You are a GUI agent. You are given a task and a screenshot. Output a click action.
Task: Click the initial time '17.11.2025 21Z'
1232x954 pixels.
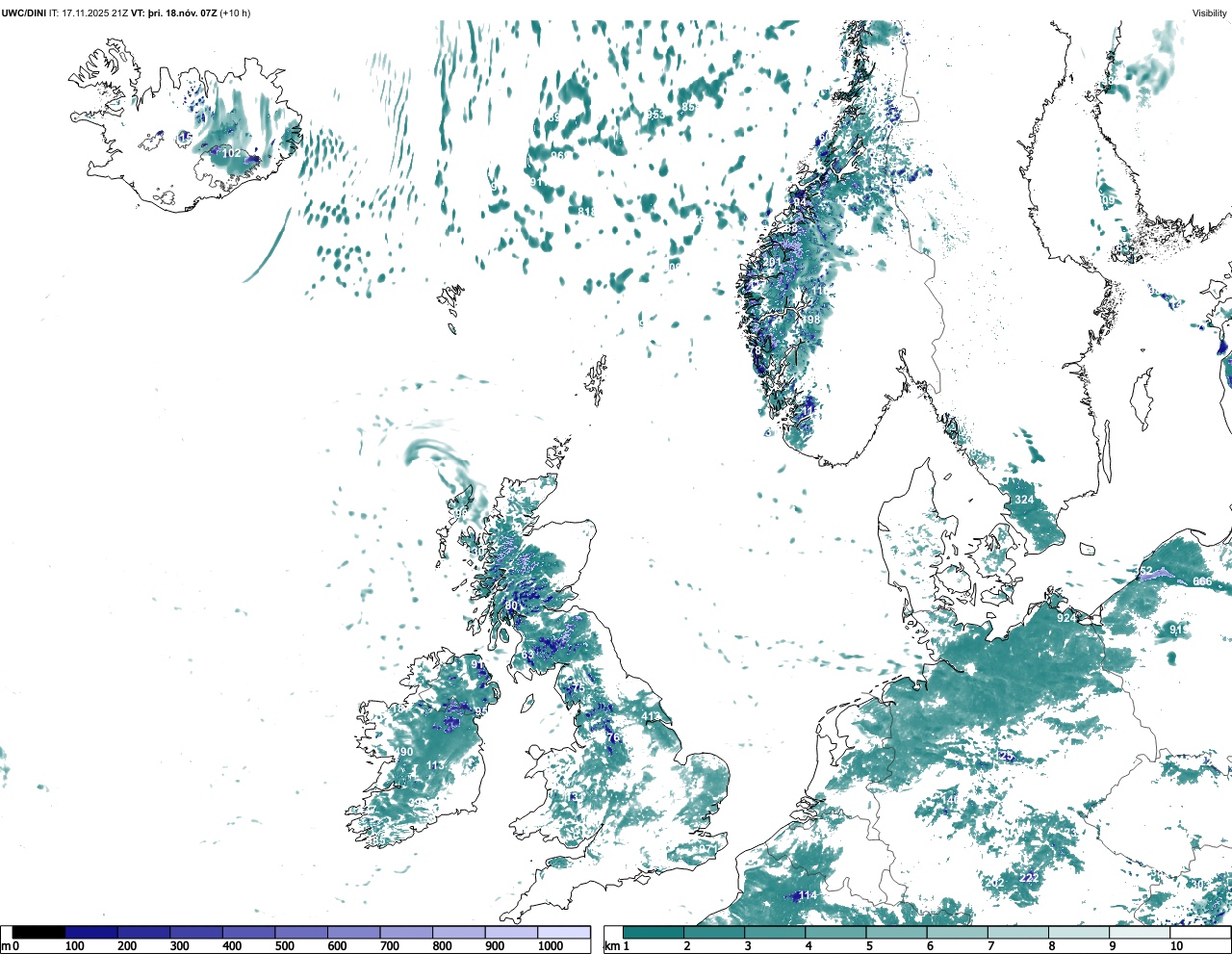[x=94, y=13]
